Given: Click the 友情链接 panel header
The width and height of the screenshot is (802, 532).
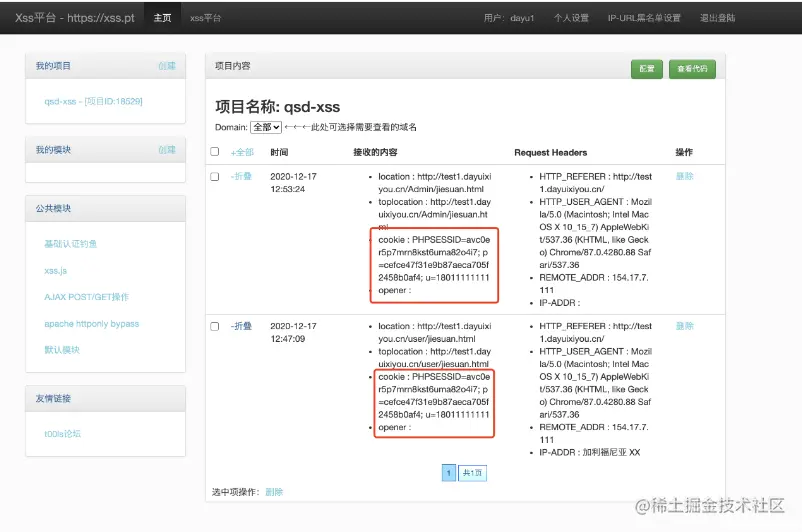Looking at the screenshot, I should (x=105, y=398).
